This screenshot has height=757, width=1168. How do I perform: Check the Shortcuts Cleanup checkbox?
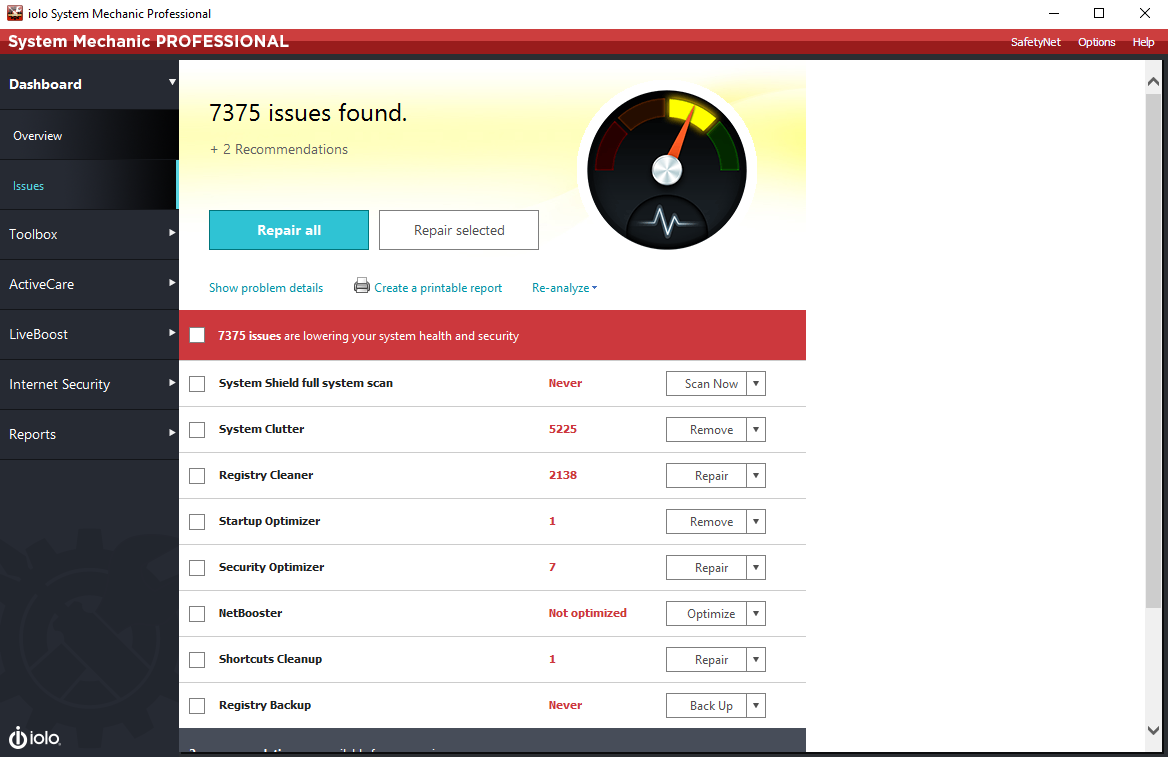point(197,660)
